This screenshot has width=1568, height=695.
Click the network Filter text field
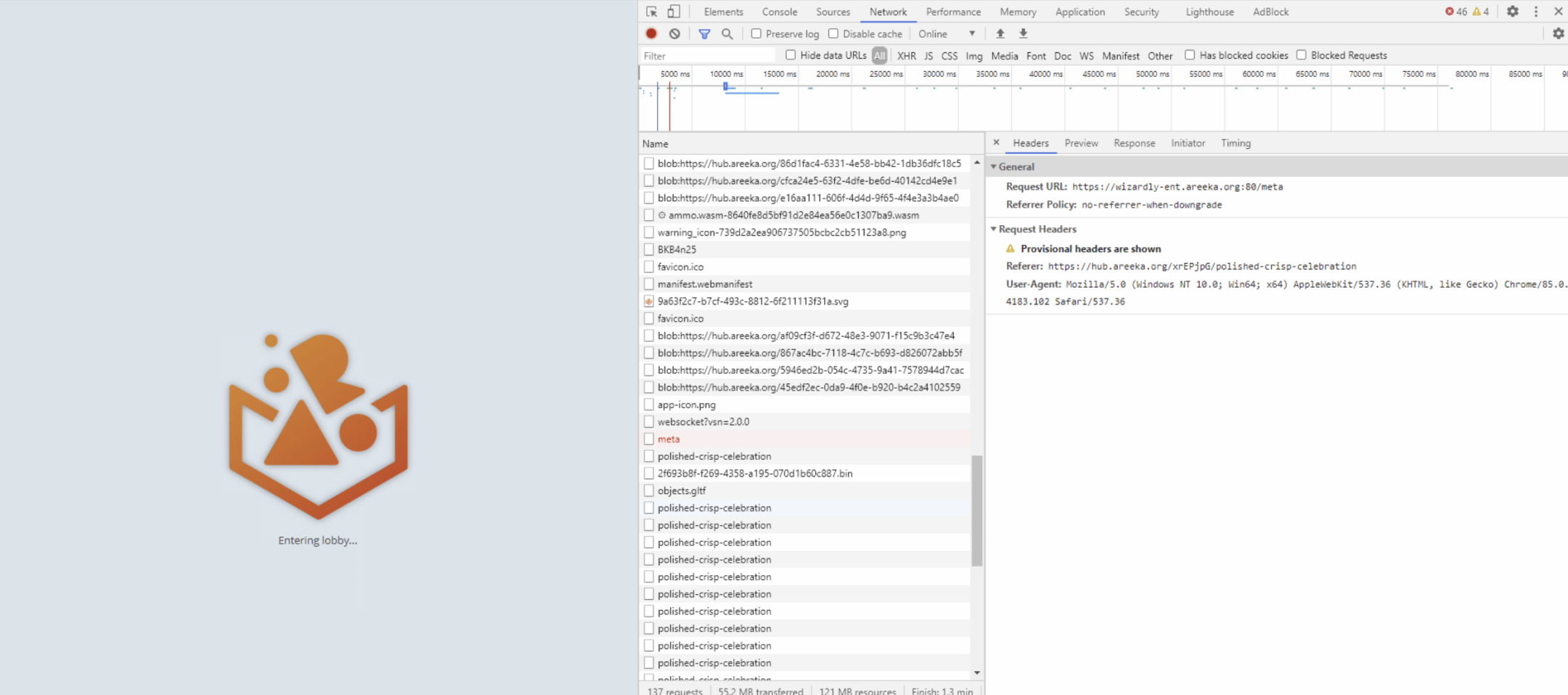click(x=708, y=56)
